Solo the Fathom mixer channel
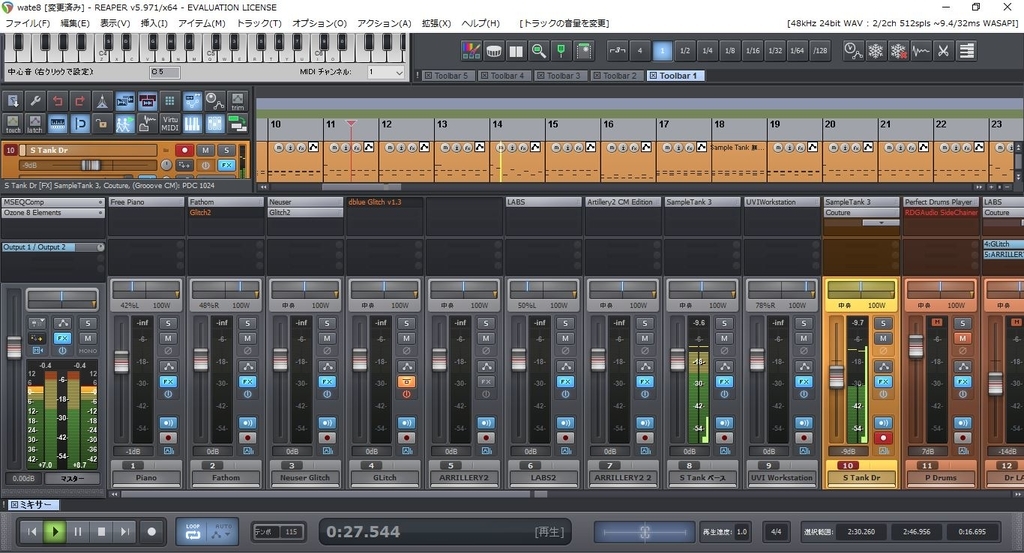 point(248,323)
